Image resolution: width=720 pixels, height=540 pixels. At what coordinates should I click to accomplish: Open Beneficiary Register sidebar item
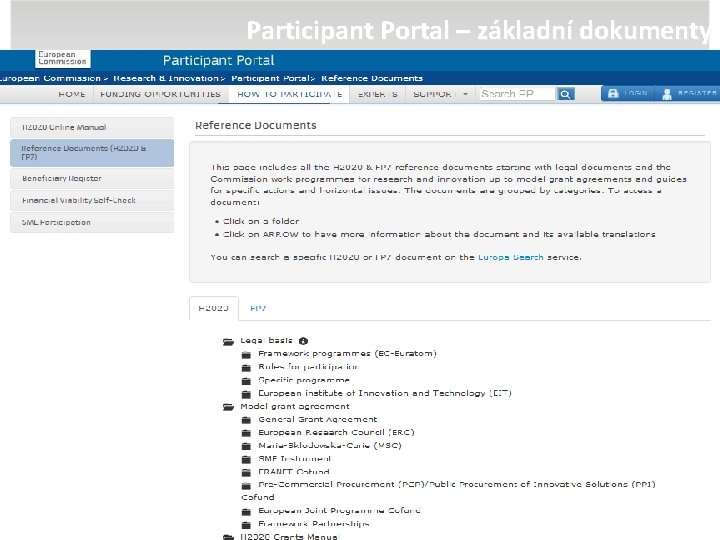pos(92,178)
